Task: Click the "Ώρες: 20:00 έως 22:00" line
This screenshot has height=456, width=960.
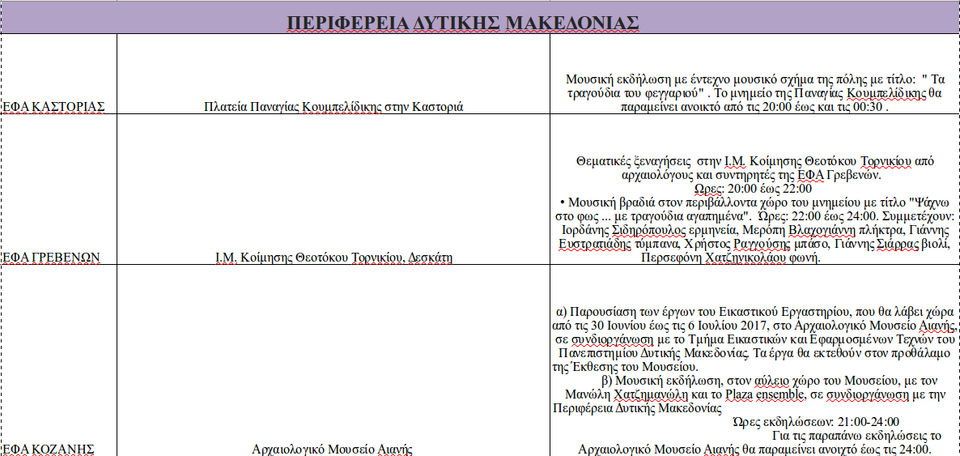Action: [753, 187]
